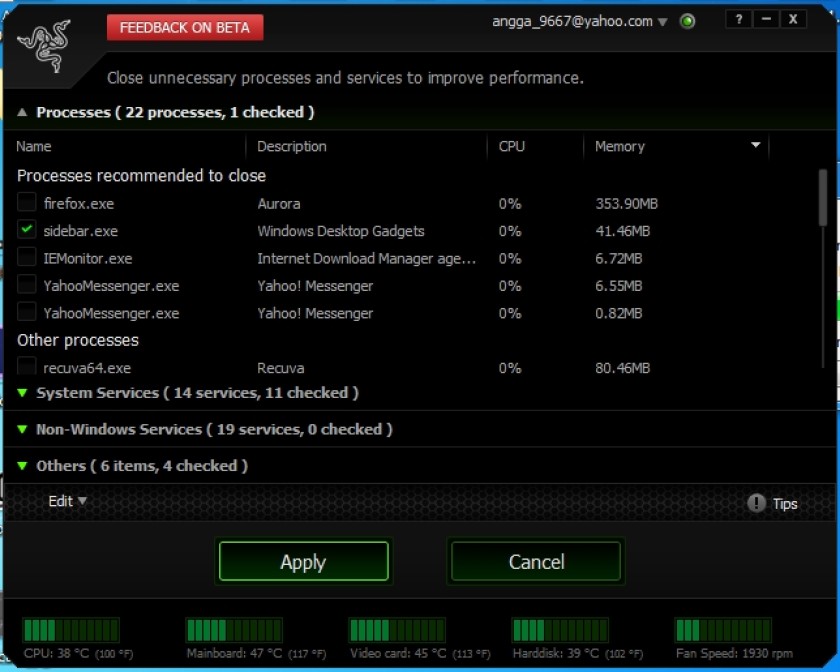This screenshot has width=840, height=672.
Task: Sort by the Memory column header
Action: tap(620, 146)
